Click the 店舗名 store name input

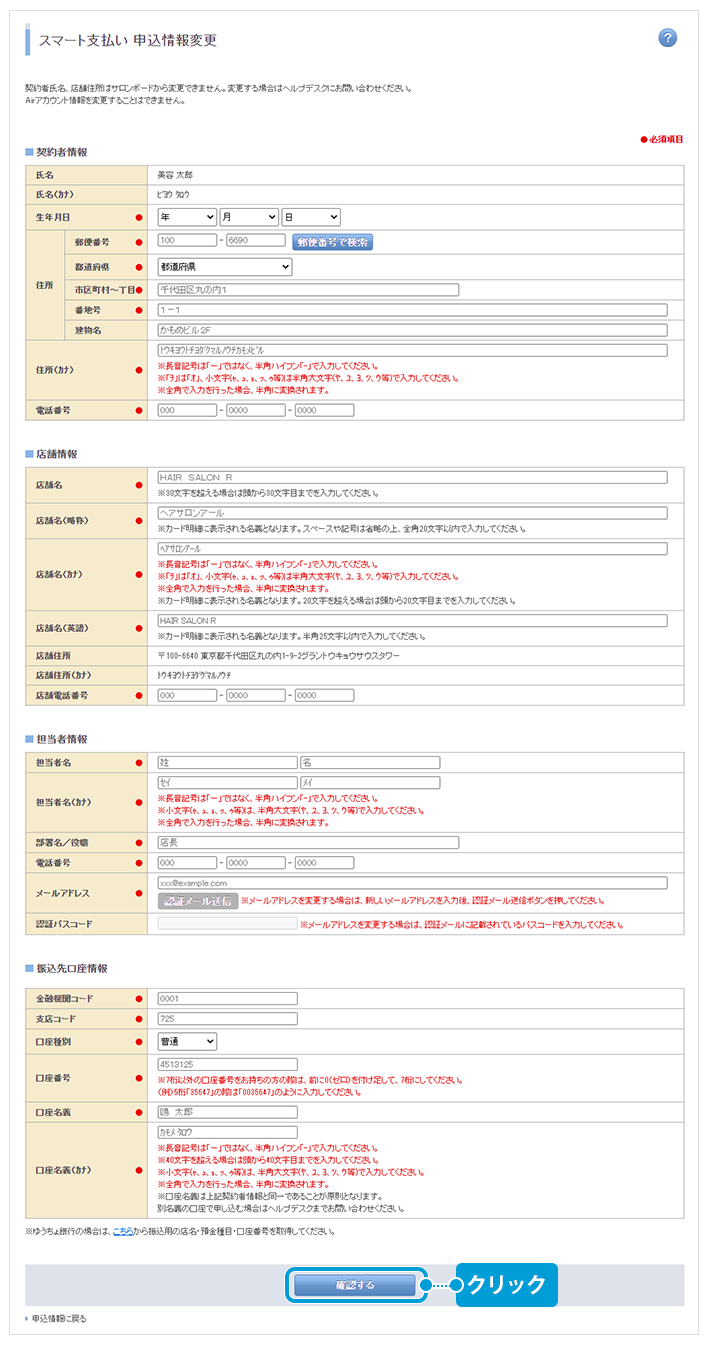coord(412,478)
